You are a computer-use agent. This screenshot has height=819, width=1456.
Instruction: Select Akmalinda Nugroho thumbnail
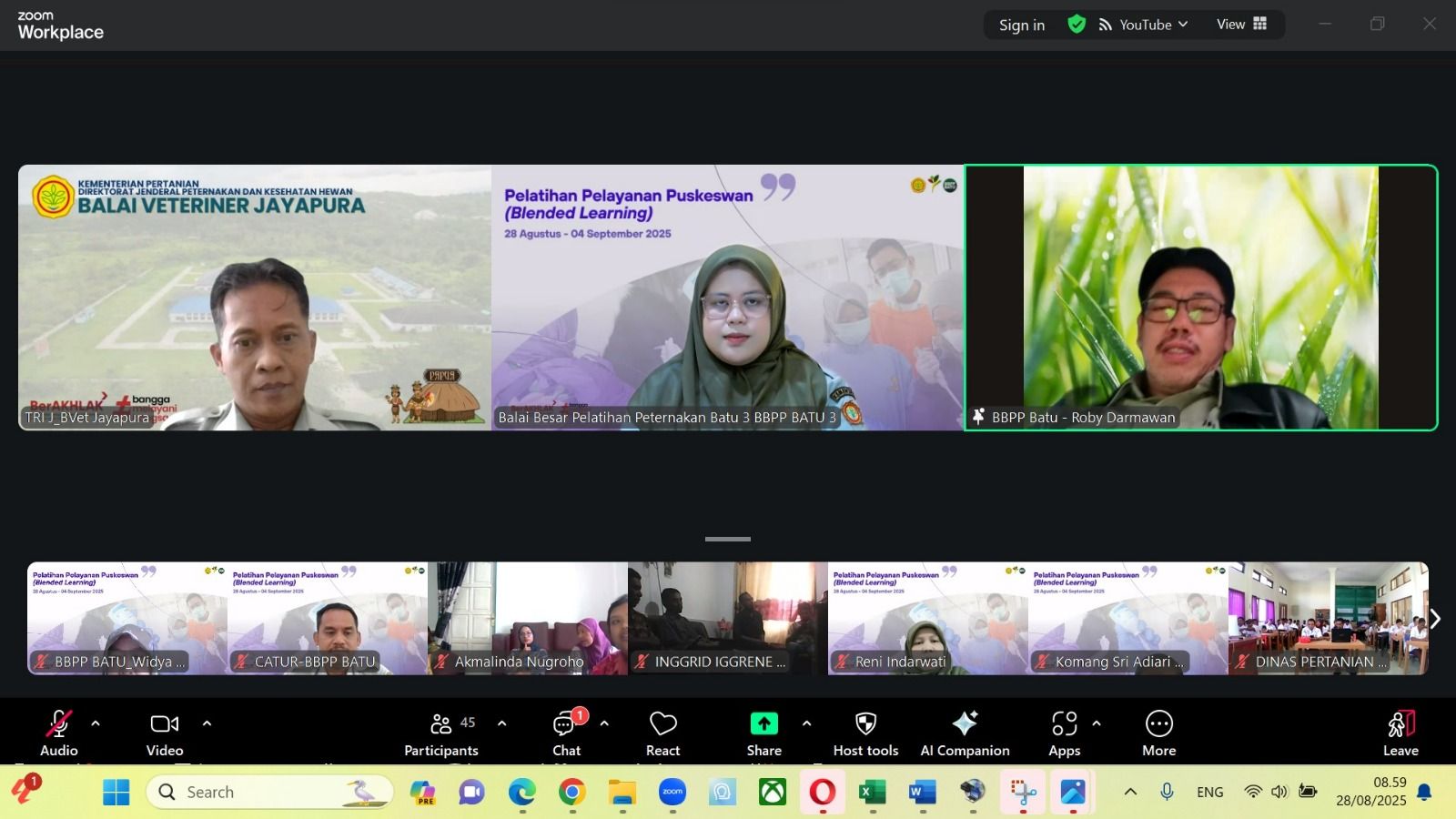tap(528, 618)
